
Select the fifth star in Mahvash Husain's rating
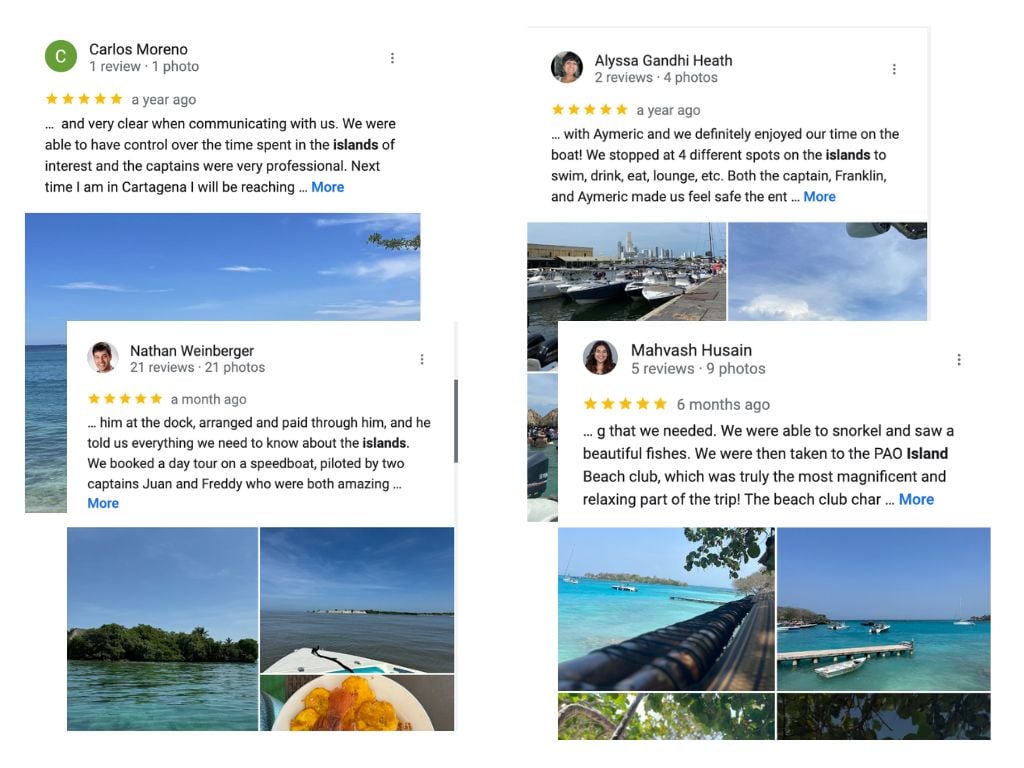[x=662, y=404]
